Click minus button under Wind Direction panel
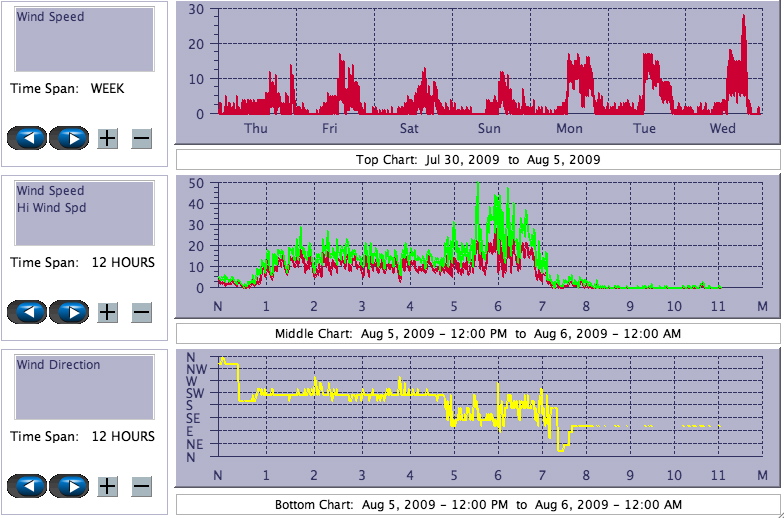The image size is (784, 518). click(x=141, y=486)
